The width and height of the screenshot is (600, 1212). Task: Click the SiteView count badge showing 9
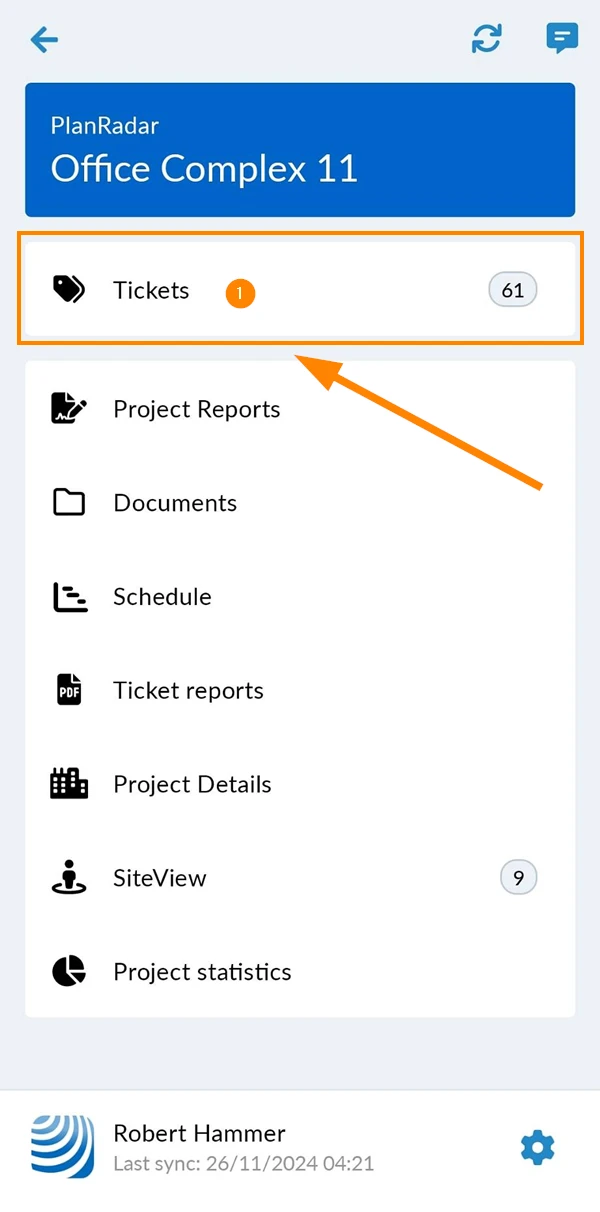point(518,878)
